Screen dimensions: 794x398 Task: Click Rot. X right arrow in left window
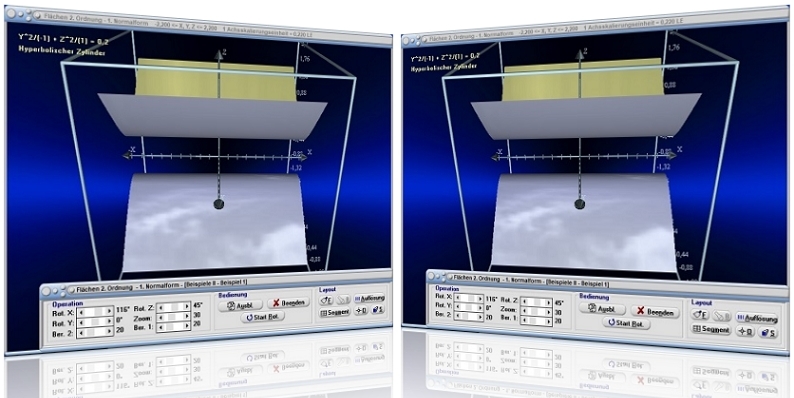click(x=109, y=311)
